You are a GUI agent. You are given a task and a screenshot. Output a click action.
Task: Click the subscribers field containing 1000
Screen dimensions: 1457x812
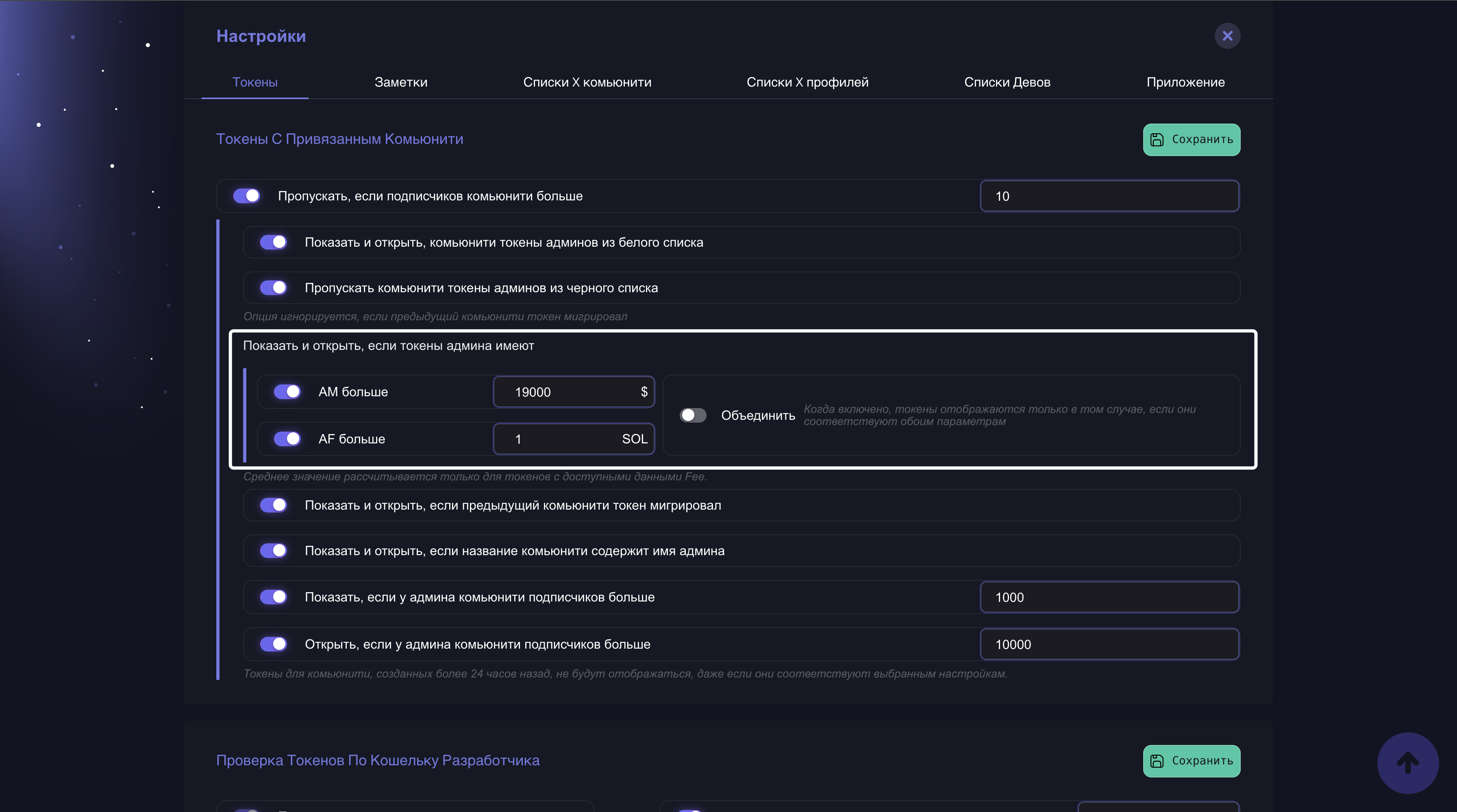tap(1109, 597)
